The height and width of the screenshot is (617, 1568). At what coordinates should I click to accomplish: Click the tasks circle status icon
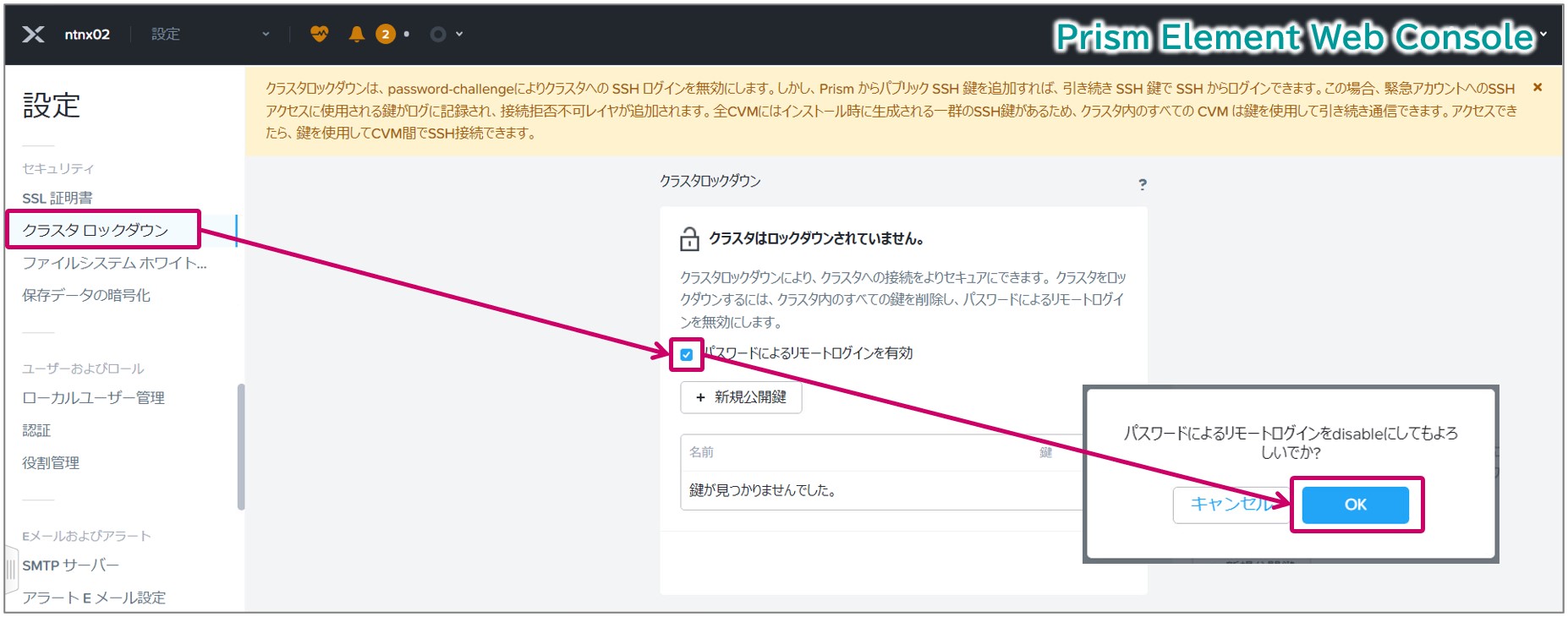tap(438, 35)
